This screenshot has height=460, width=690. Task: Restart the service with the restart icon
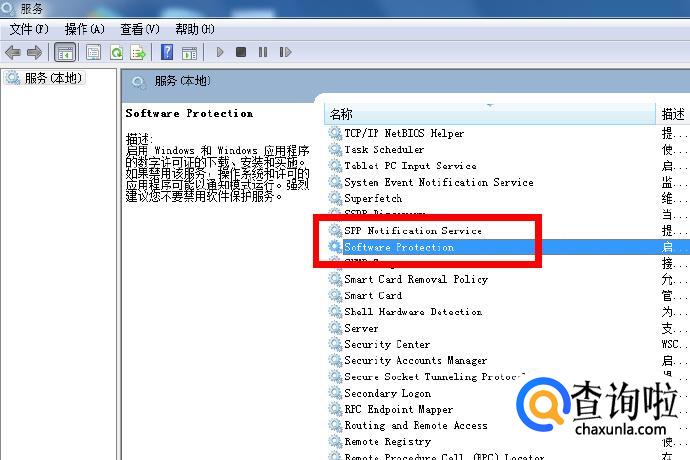[285, 52]
